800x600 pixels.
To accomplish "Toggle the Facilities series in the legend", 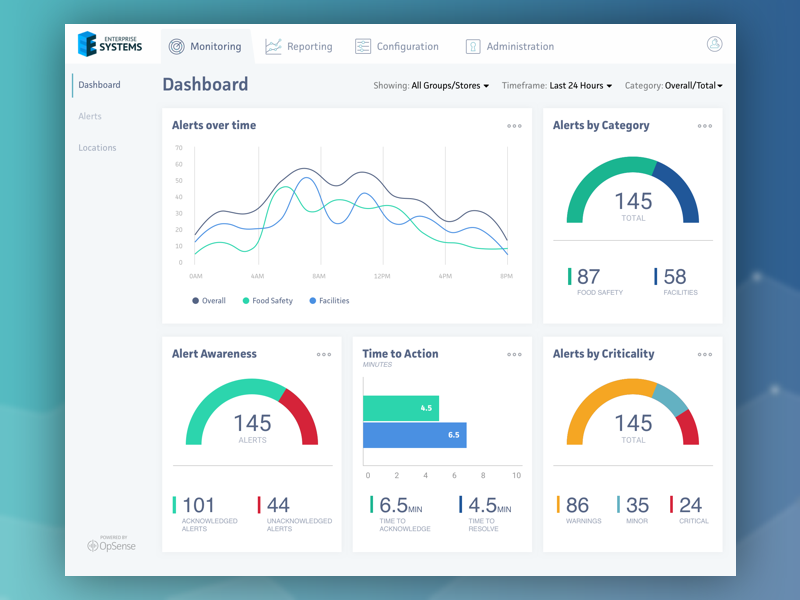I will [x=329, y=300].
